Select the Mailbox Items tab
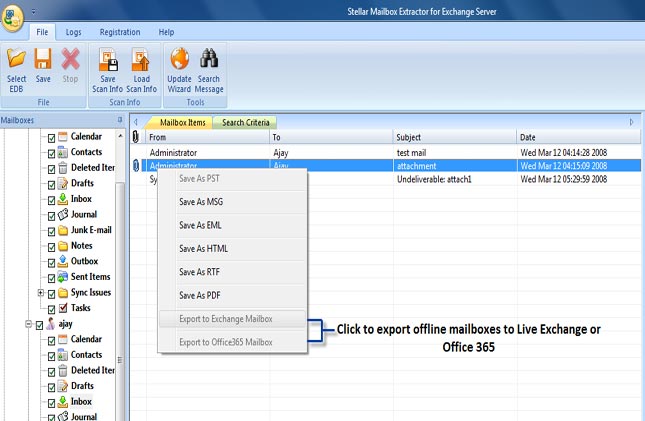Screen dimensions: 645x421 coord(181,123)
